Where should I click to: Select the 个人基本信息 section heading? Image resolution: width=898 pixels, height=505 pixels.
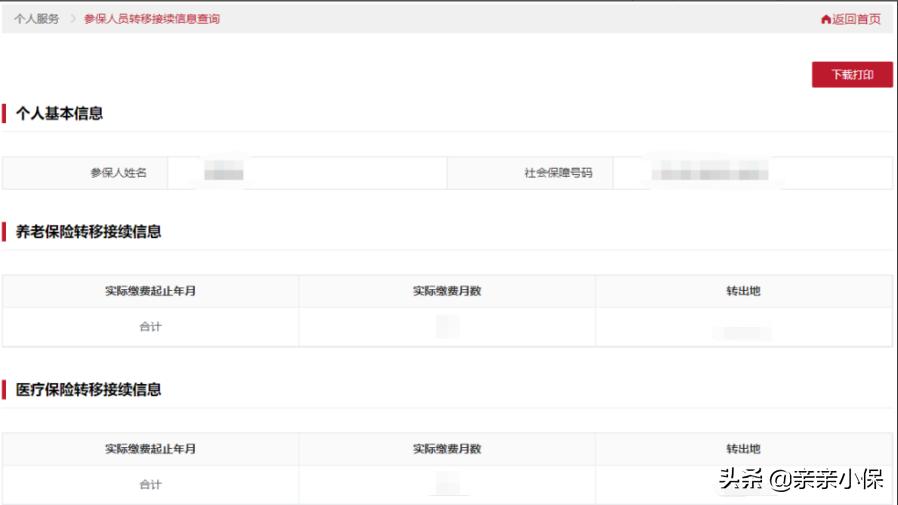pos(60,113)
